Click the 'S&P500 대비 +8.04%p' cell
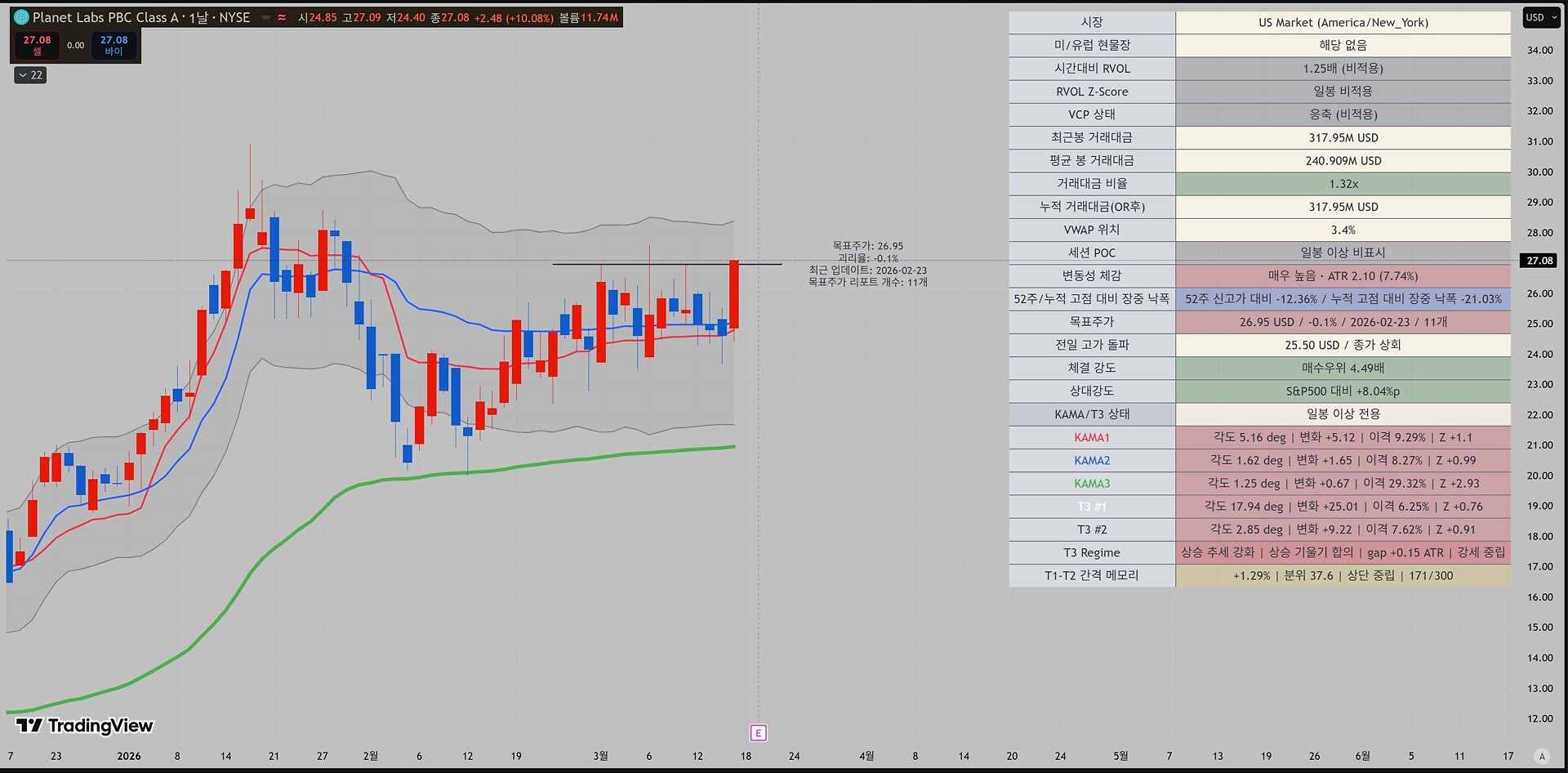 tap(1343, 391)
